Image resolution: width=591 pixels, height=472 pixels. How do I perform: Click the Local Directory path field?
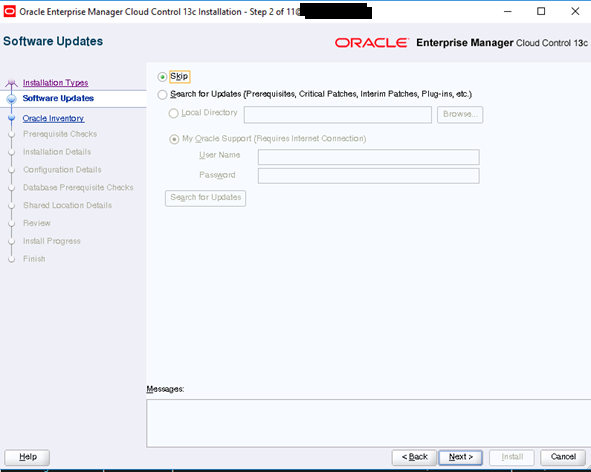[x=338, y=115]
